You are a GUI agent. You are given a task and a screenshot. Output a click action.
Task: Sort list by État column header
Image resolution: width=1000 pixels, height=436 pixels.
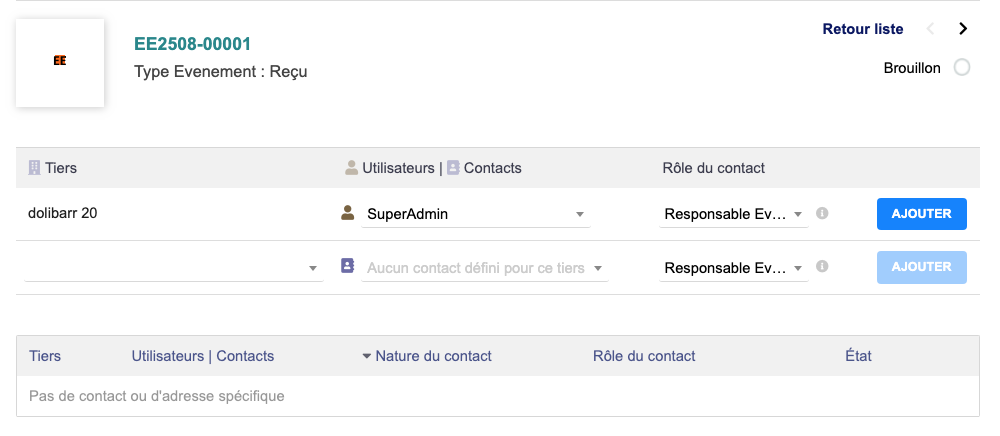pos(858,356)
